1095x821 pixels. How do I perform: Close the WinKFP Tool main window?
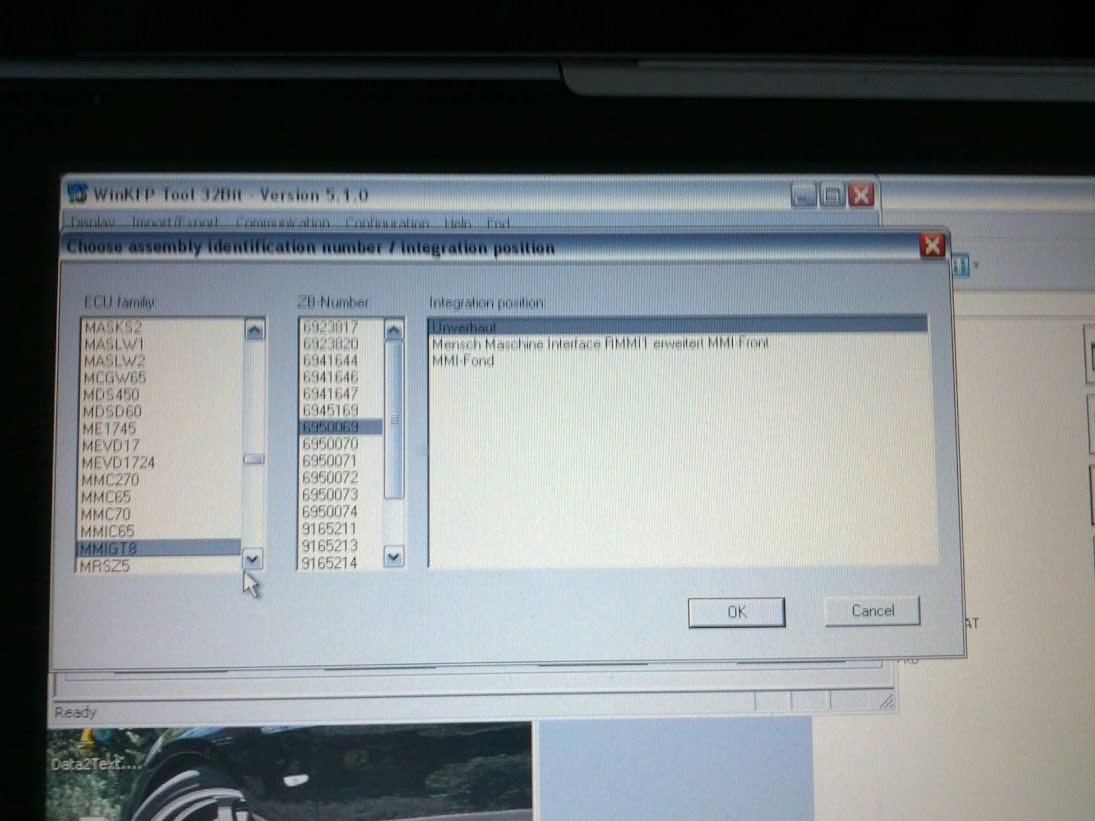tap(861, 195)
